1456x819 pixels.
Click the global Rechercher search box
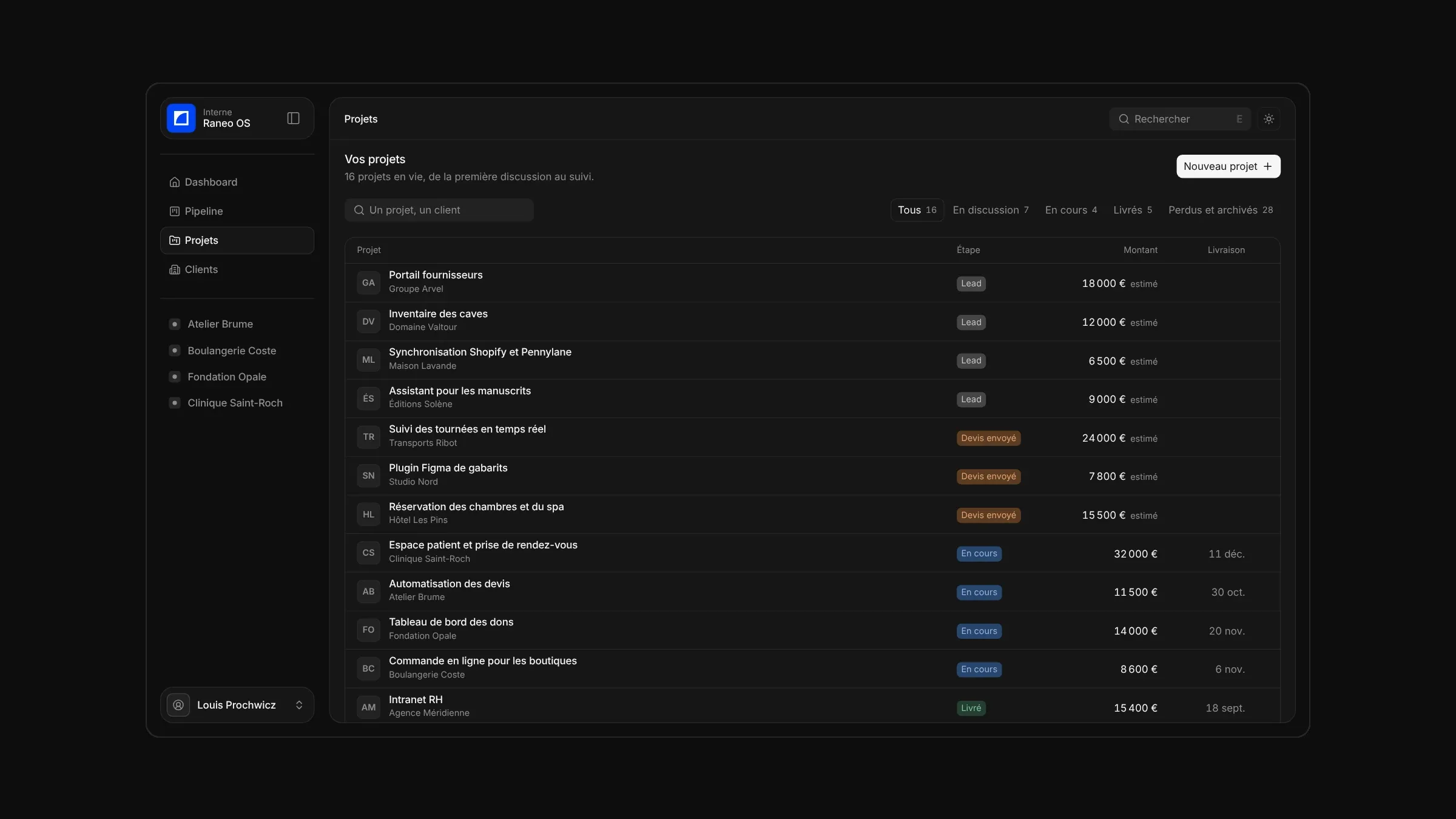click(x=1180, y=119)
